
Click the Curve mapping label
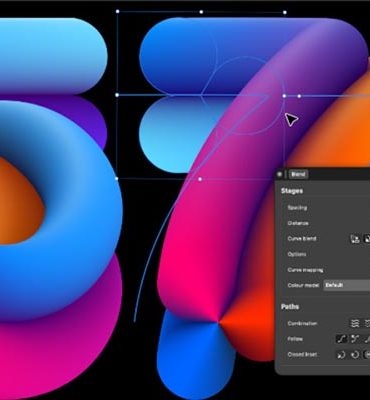click(305, 270)
